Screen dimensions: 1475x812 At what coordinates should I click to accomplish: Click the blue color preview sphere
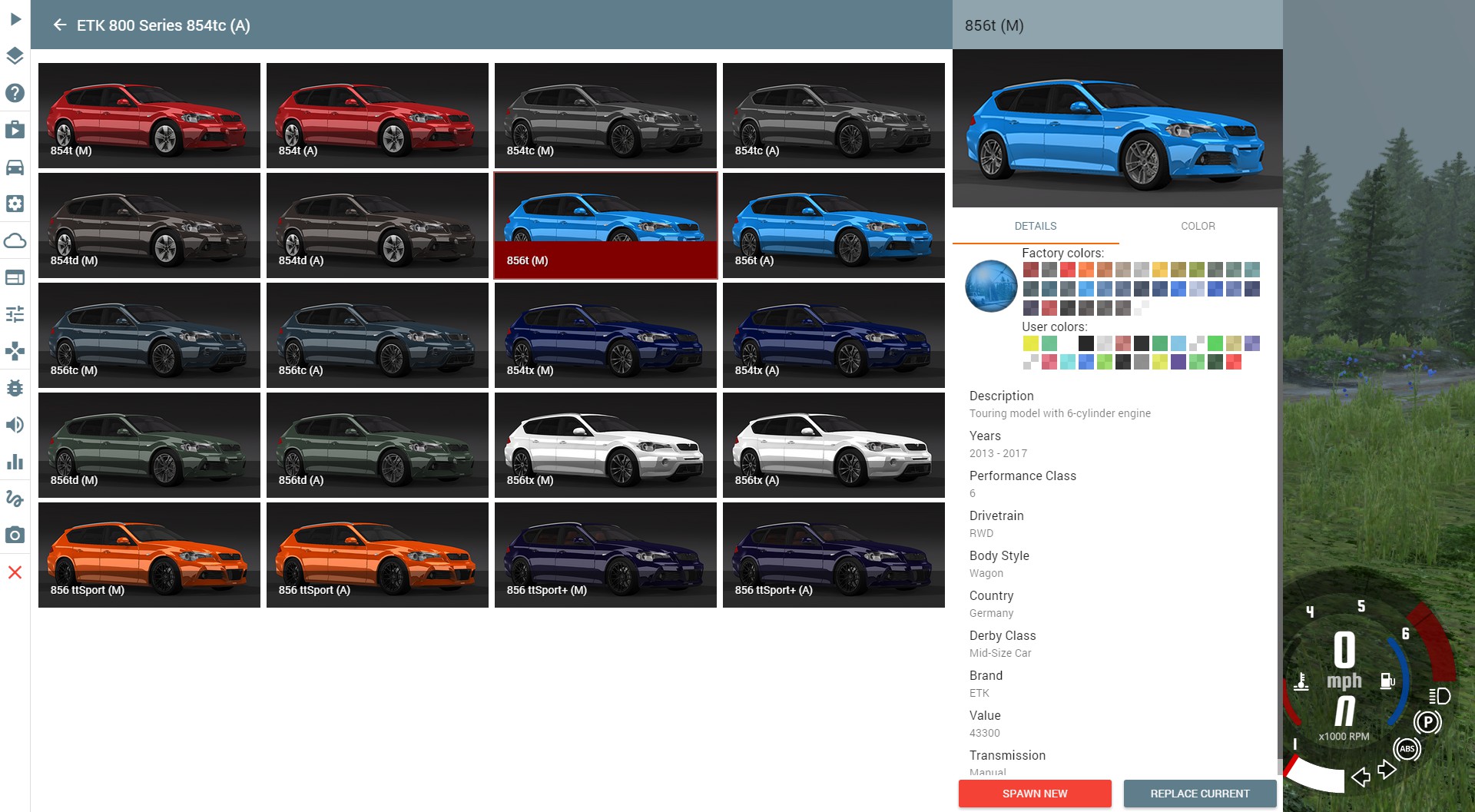991,286
